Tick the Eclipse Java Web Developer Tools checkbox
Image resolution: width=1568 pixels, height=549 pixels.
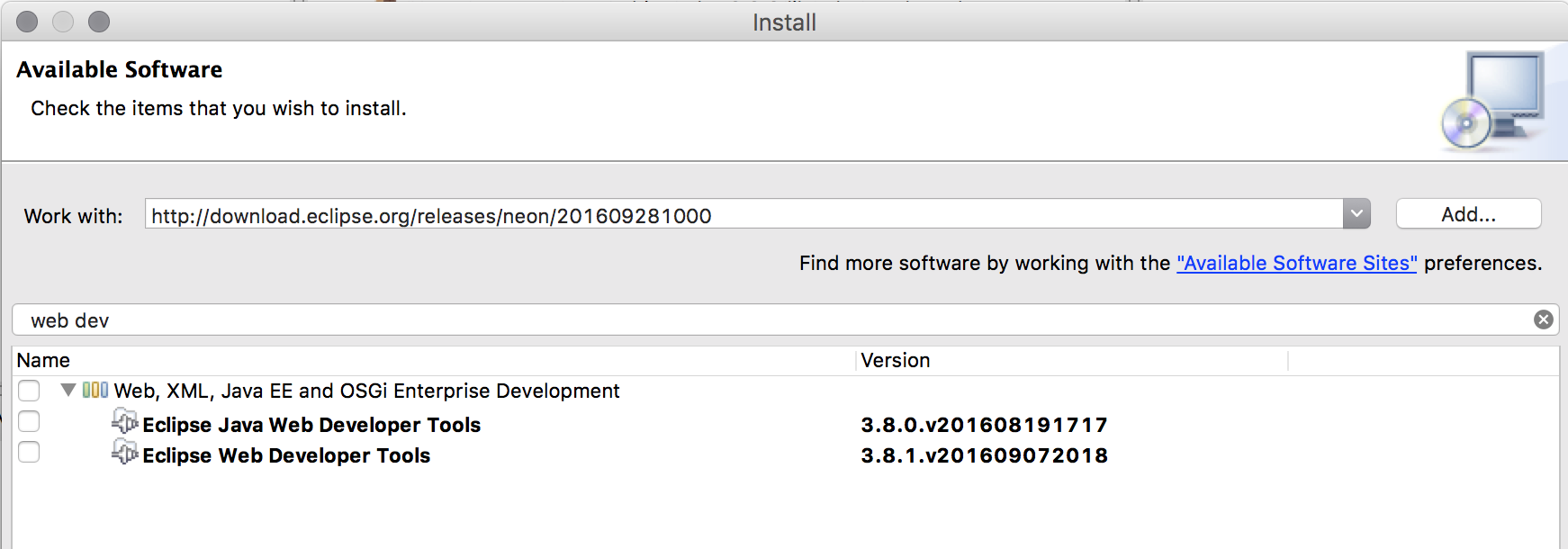click(29, 421)
